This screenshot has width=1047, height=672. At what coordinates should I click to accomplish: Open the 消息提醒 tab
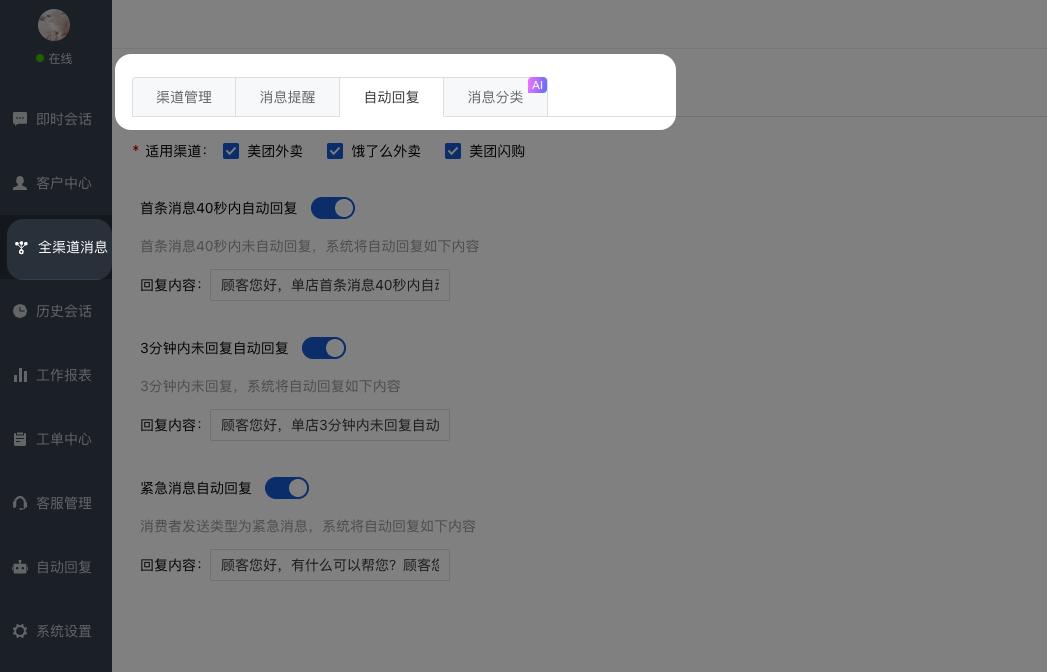point(288,97)
